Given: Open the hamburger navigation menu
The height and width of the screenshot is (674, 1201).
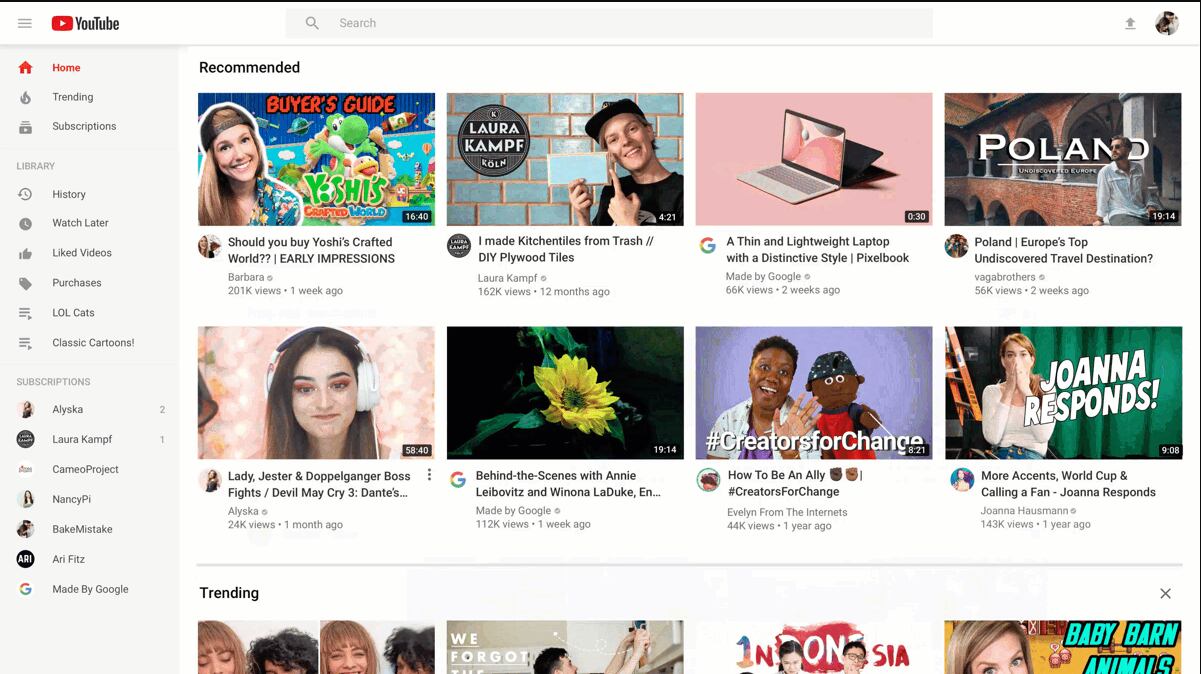Looking at the screenshot, I should pyautogui.click(x=25, y=22).
